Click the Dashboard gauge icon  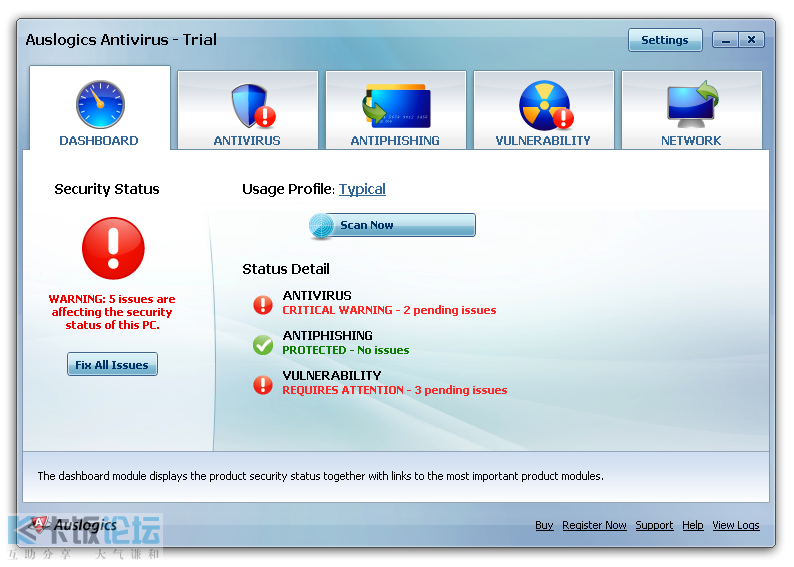click(x=99, y=104)
